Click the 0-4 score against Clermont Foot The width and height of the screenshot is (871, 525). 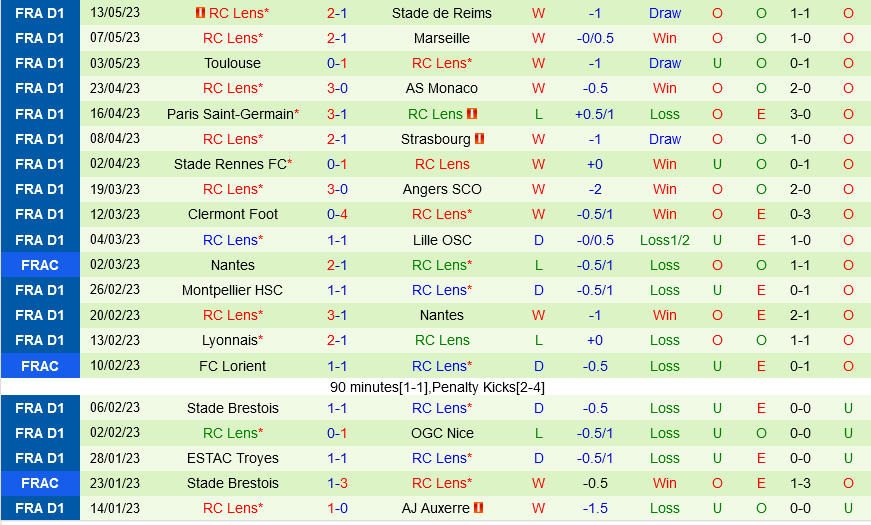pyautogui.click(x=337, y=214)
